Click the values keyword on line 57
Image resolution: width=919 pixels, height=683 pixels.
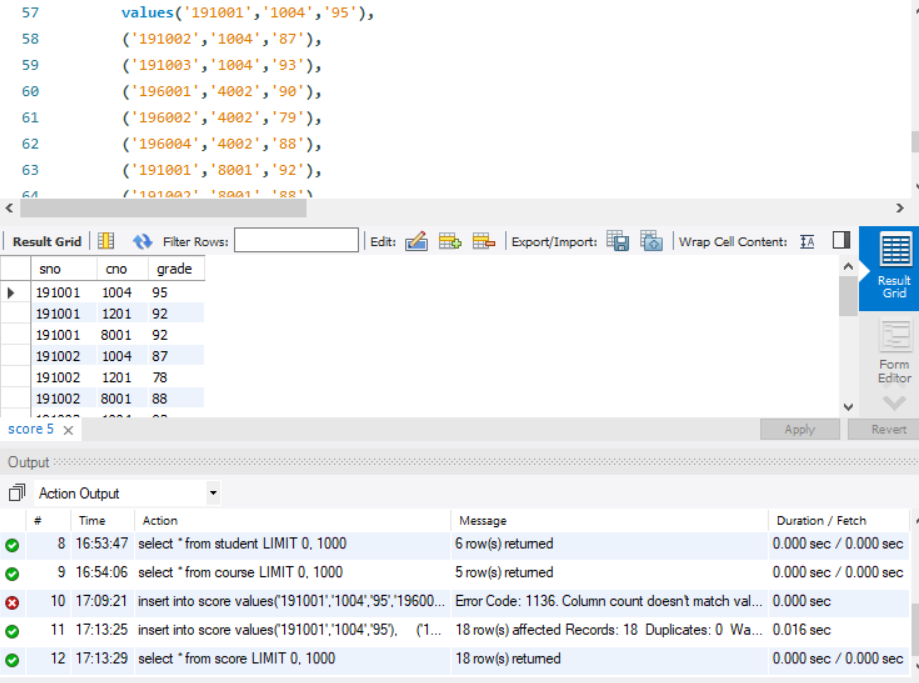pos(148,12)
